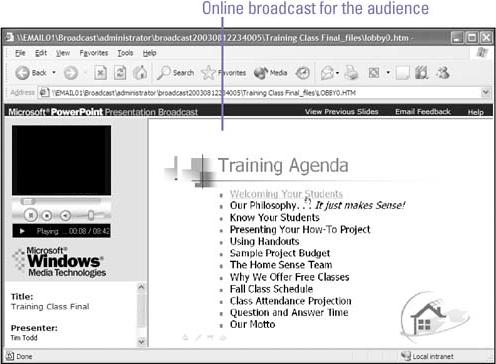
Task: Click the Stop loading icon
Action: click(100, 73)
